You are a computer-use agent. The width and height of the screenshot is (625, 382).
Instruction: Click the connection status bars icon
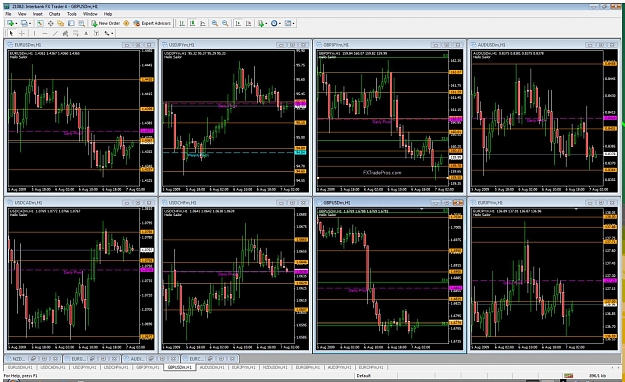(x=568, y=375)
